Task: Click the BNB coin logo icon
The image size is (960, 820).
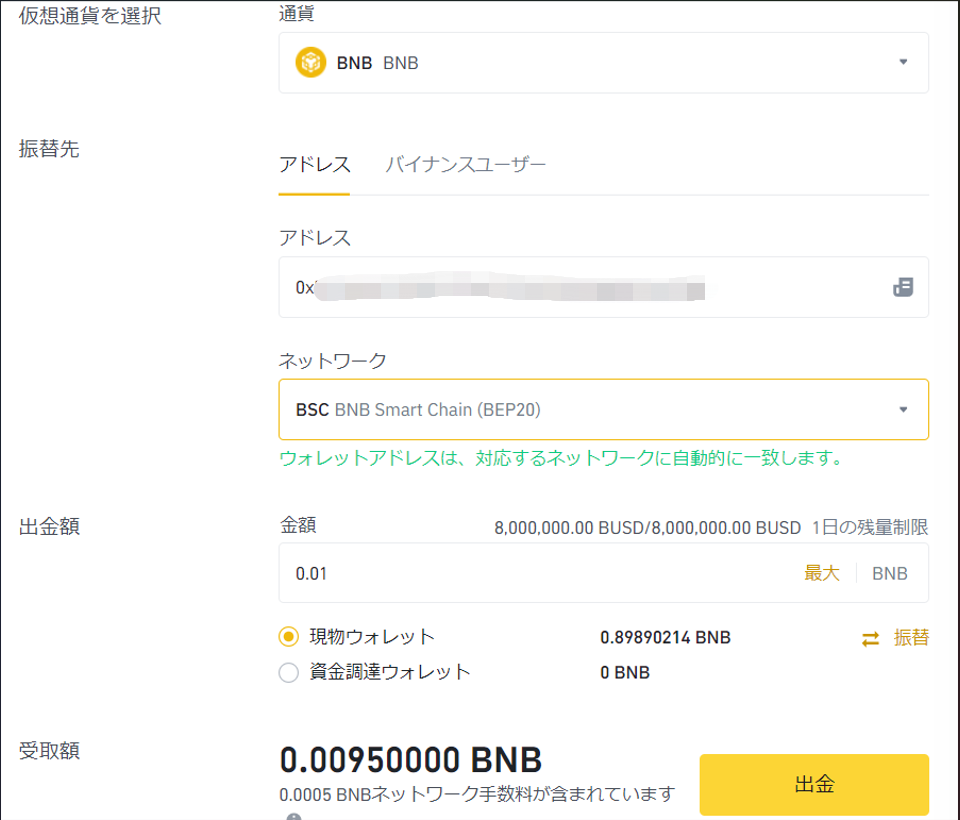Action: tap(310, 62)
